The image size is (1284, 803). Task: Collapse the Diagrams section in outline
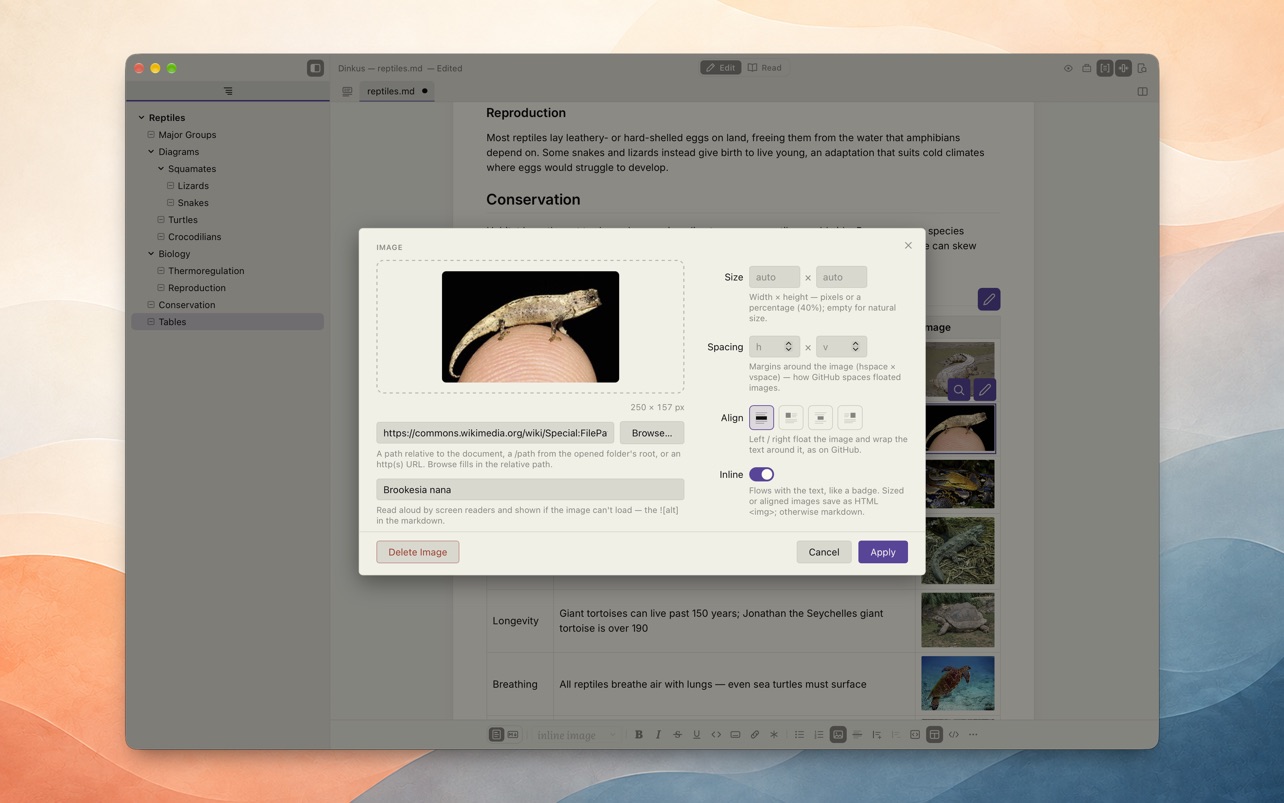coord(151,152)
